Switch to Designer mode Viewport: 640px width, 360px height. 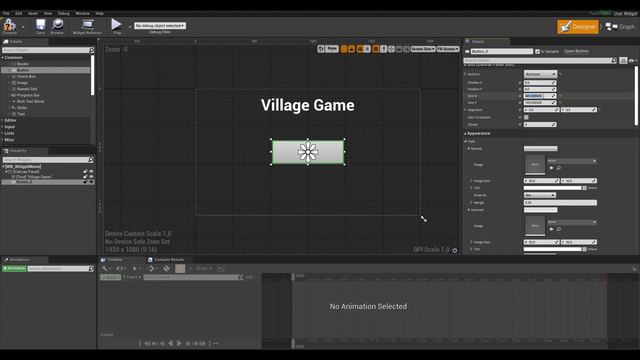point(578,27)
